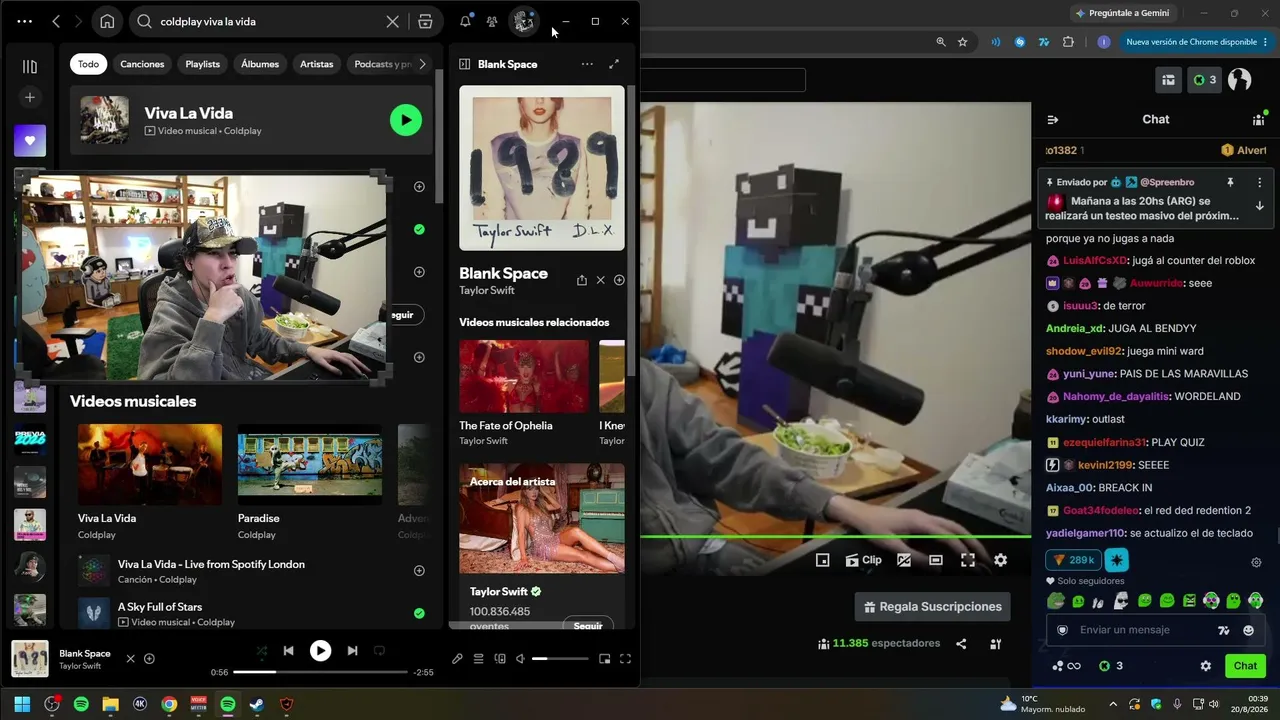Open Steam from the taskbar
This screenshot has height=720, width=1280.
pyautogui.click(x=257, y=704)
